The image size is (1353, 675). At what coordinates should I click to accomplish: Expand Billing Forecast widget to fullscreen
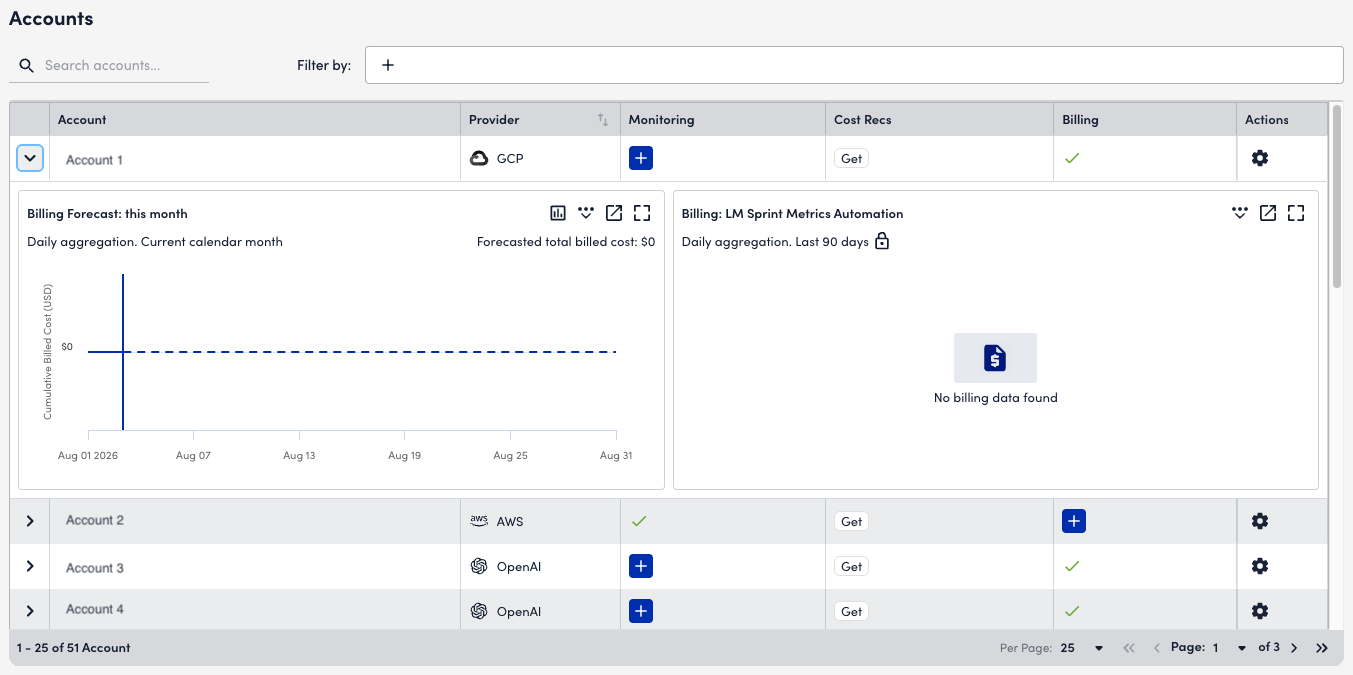coord(642,213)
